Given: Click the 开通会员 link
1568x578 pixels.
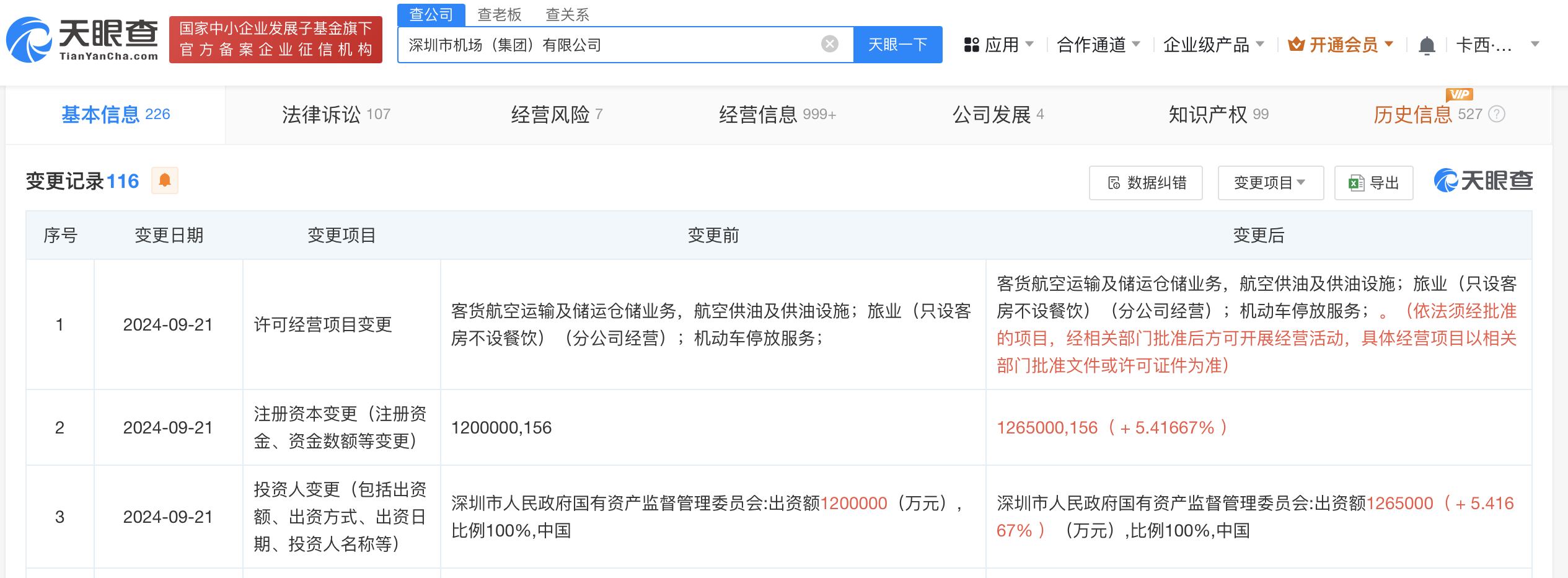Looking at the screenshot, I should [x=1344, y=43].
